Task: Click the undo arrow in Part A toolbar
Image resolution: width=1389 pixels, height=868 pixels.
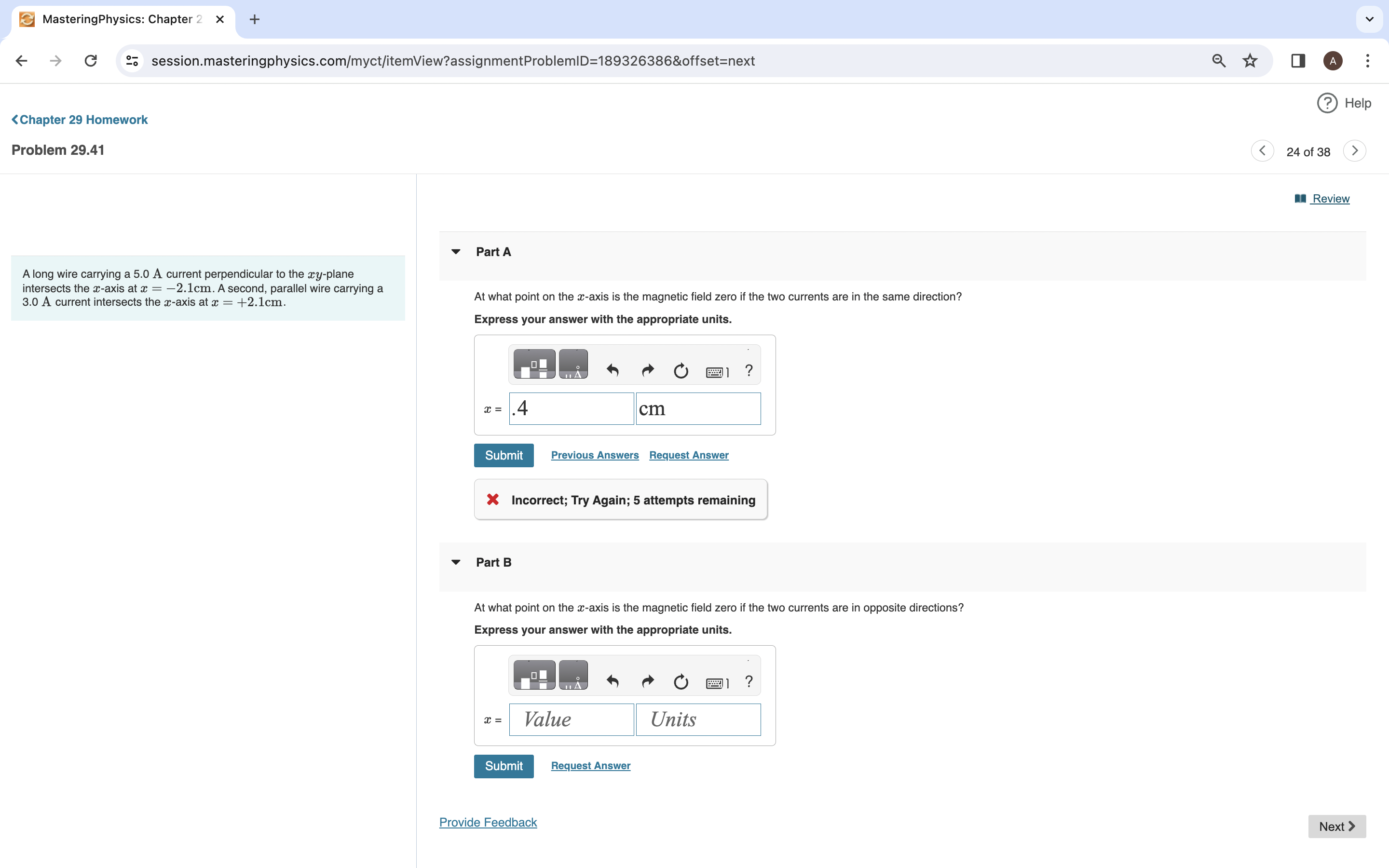Action: point(613,371)
